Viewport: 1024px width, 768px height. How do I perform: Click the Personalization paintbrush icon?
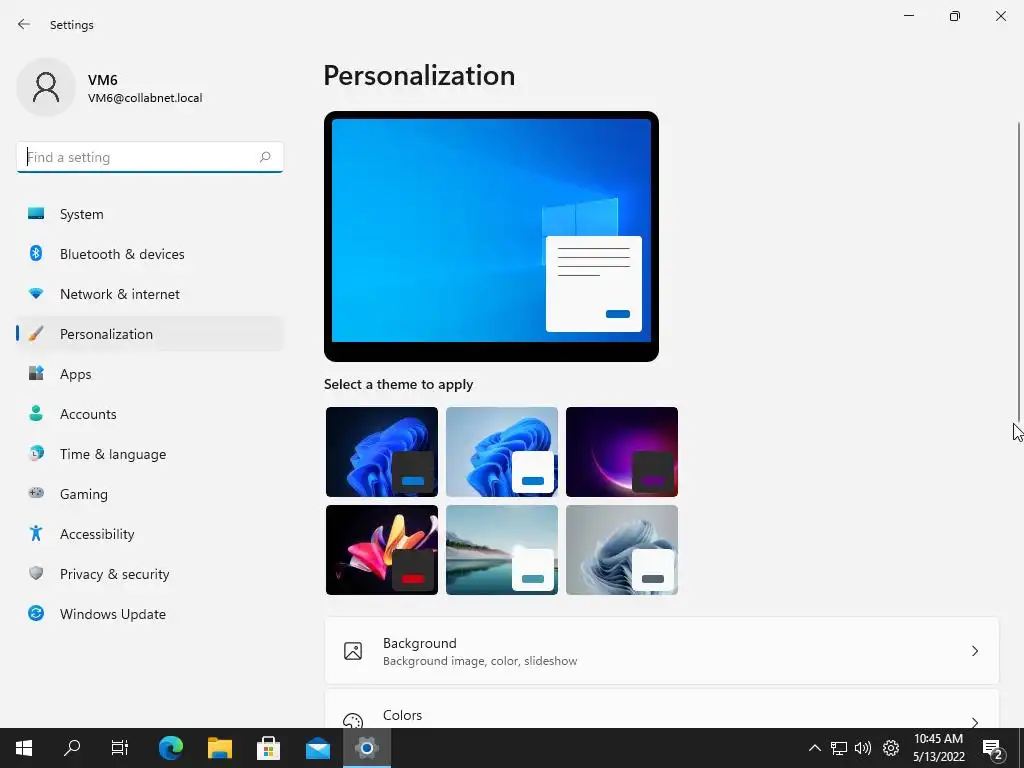coord(36,334)
